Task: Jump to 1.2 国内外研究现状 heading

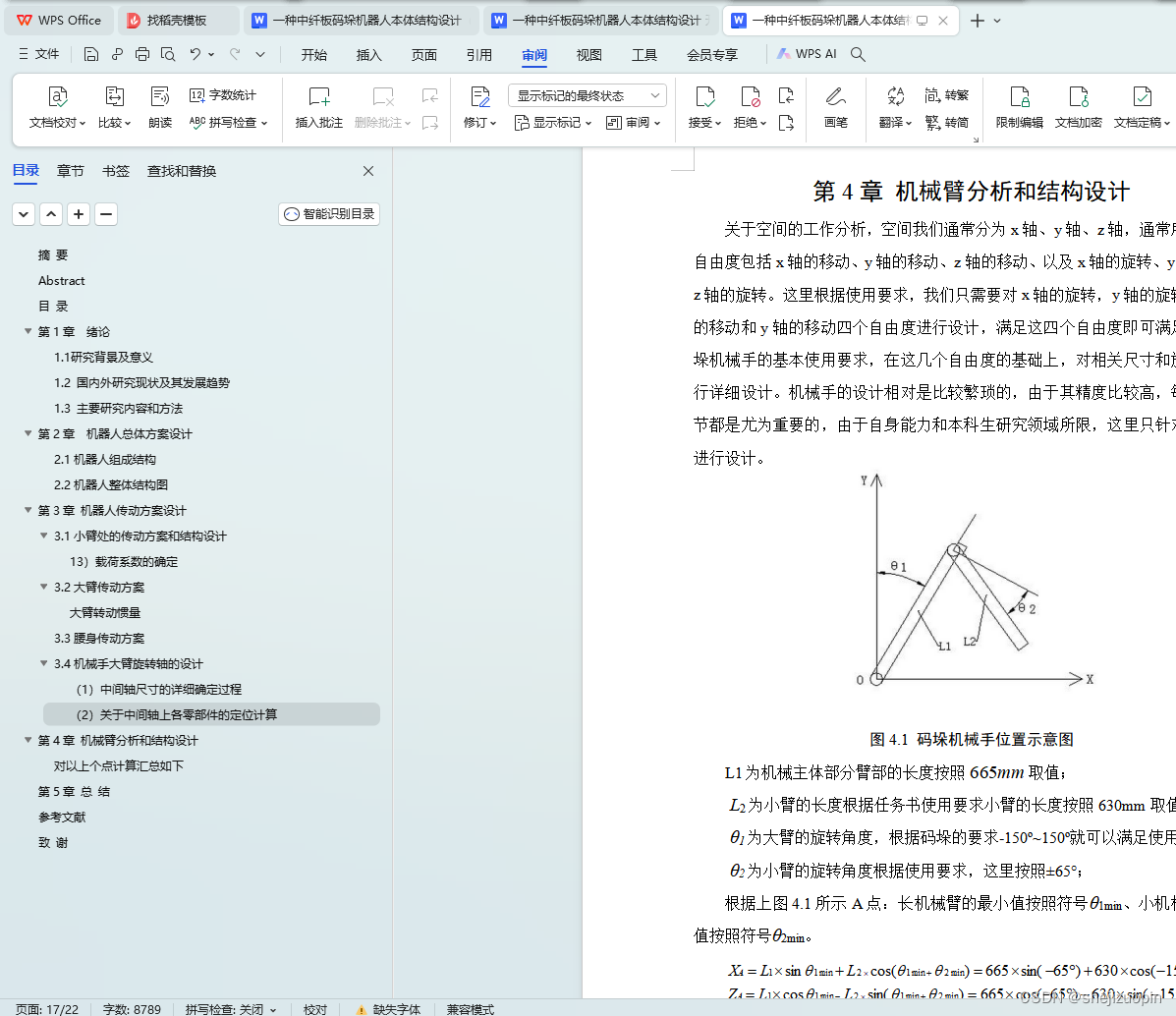Action: (x=141, y=382)
